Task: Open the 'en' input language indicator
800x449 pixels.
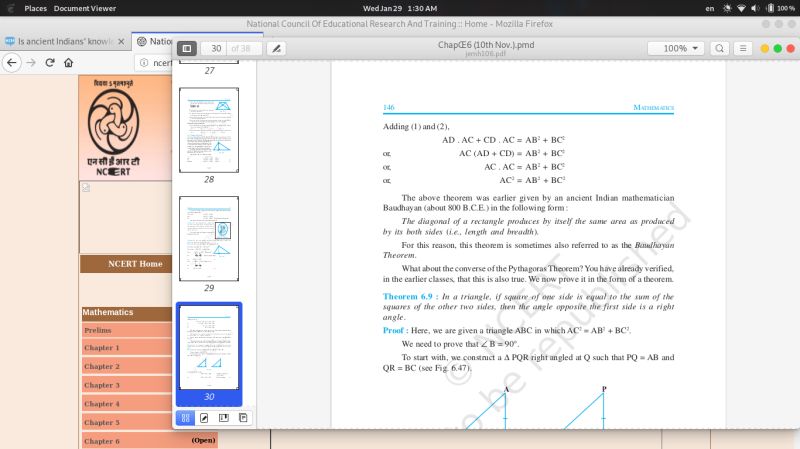Action: (x=710, y=8)
